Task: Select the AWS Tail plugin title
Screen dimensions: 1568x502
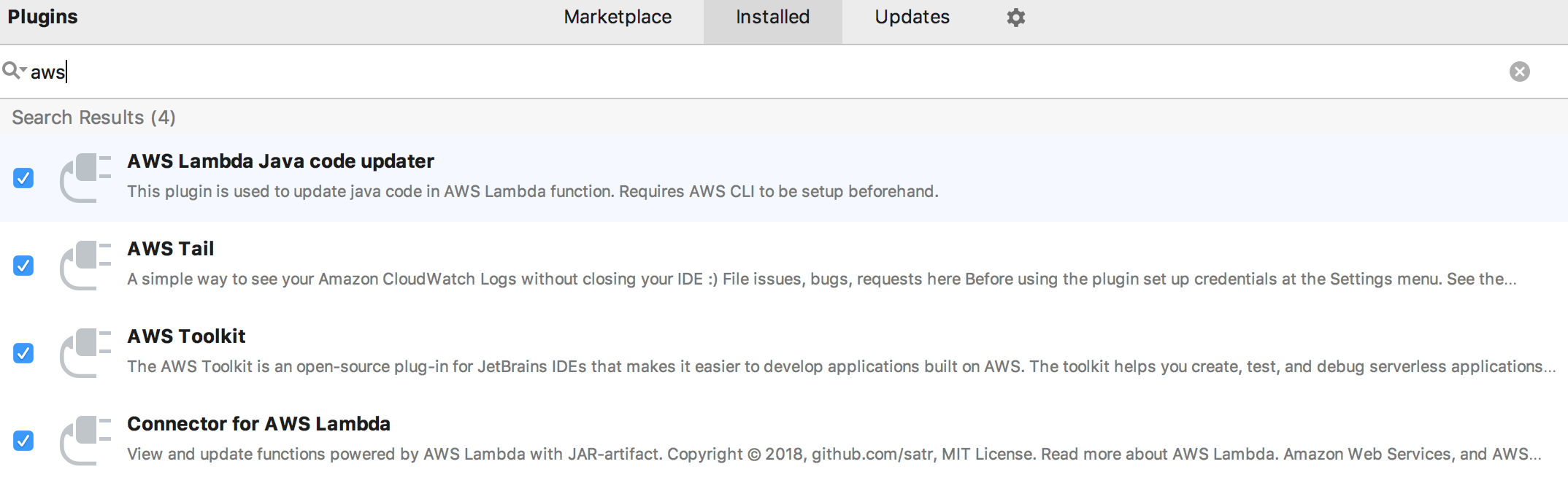Action: pyautogui.click(x=170, y=249)
